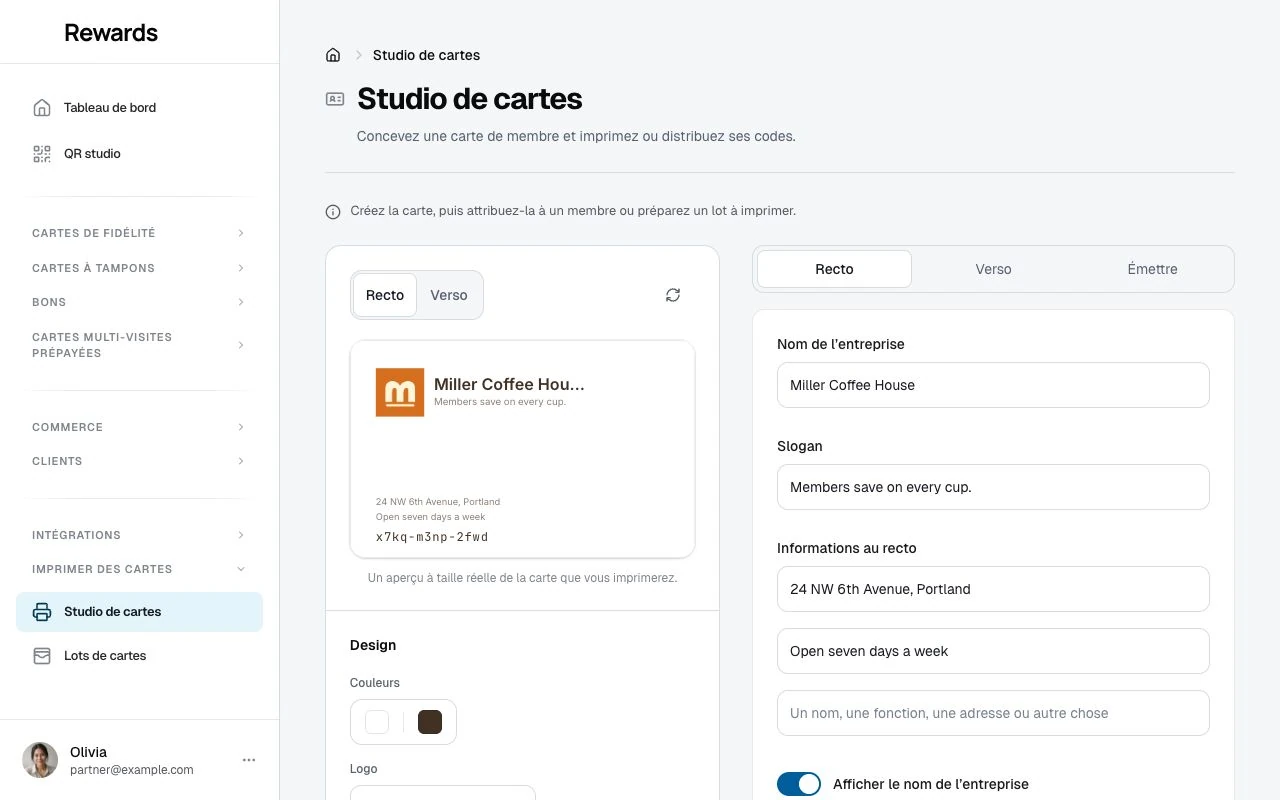The width and height of the screenshot is (1280, 800).
Task: Edit the Open seven days a week field
Action: (993, 651)
